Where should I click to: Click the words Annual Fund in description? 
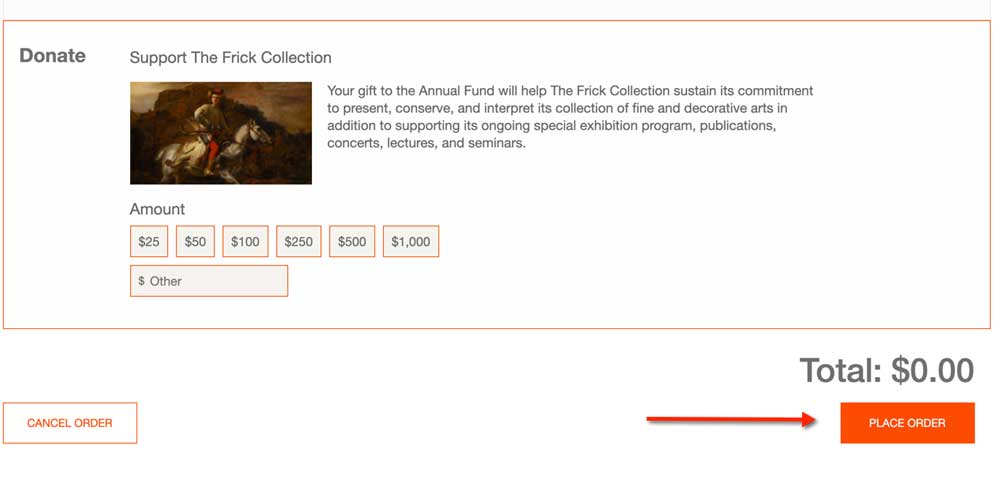pyautogui.click(x=457, y=91)
